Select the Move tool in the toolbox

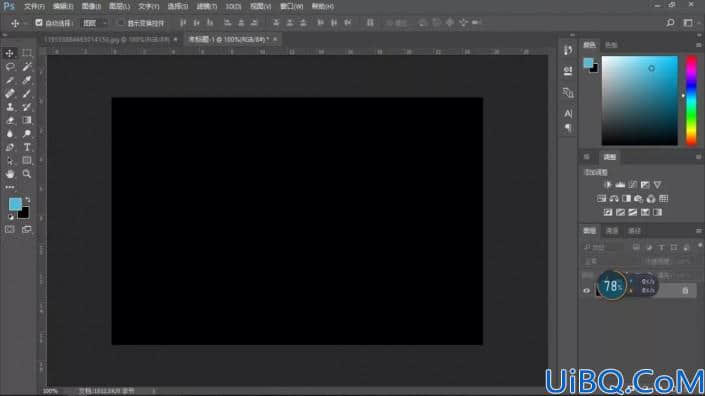(9, 53)
